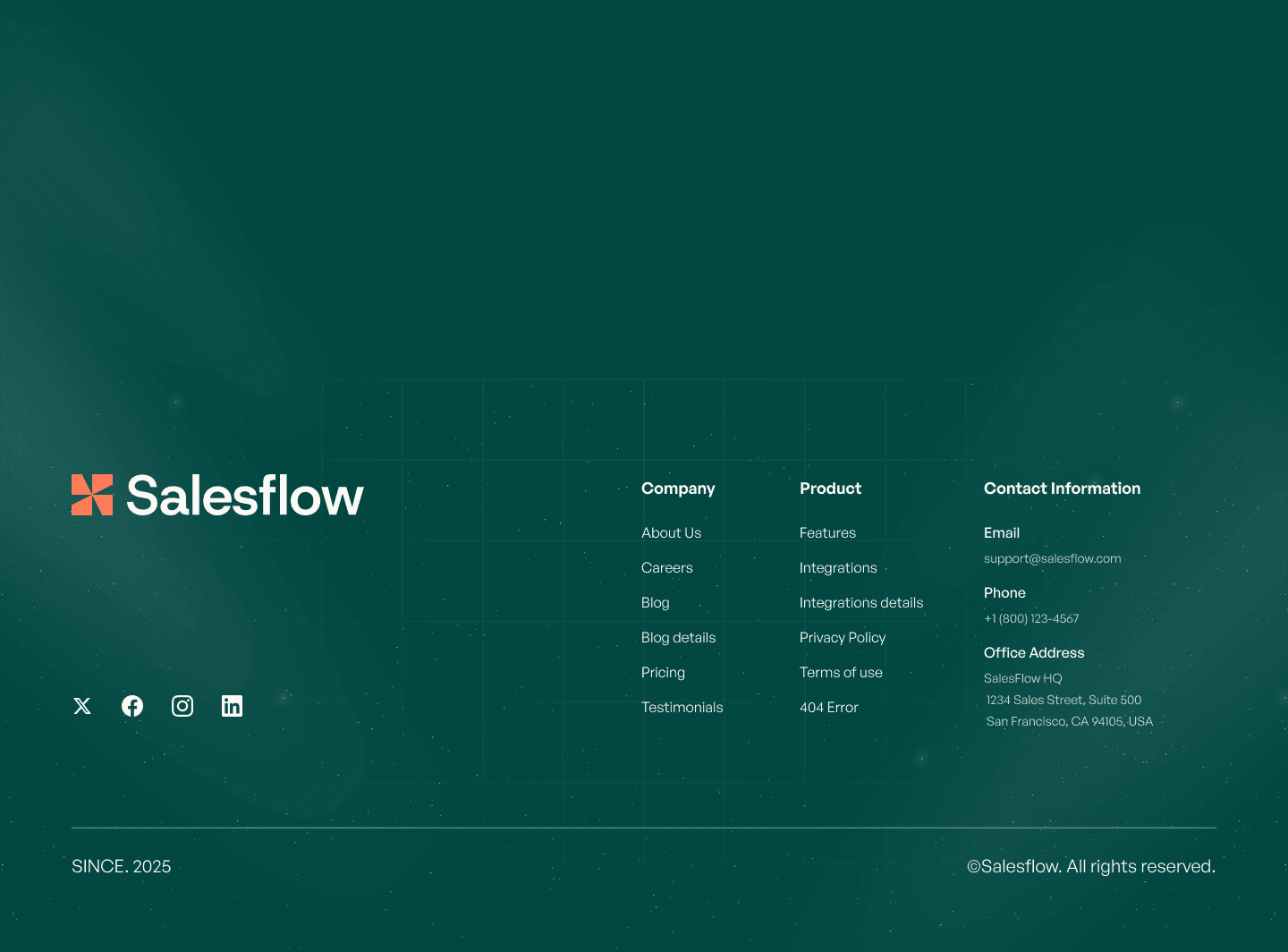1288x952 pixels.
Task: Open the Integrations details link
Action: tap(861, 602)
